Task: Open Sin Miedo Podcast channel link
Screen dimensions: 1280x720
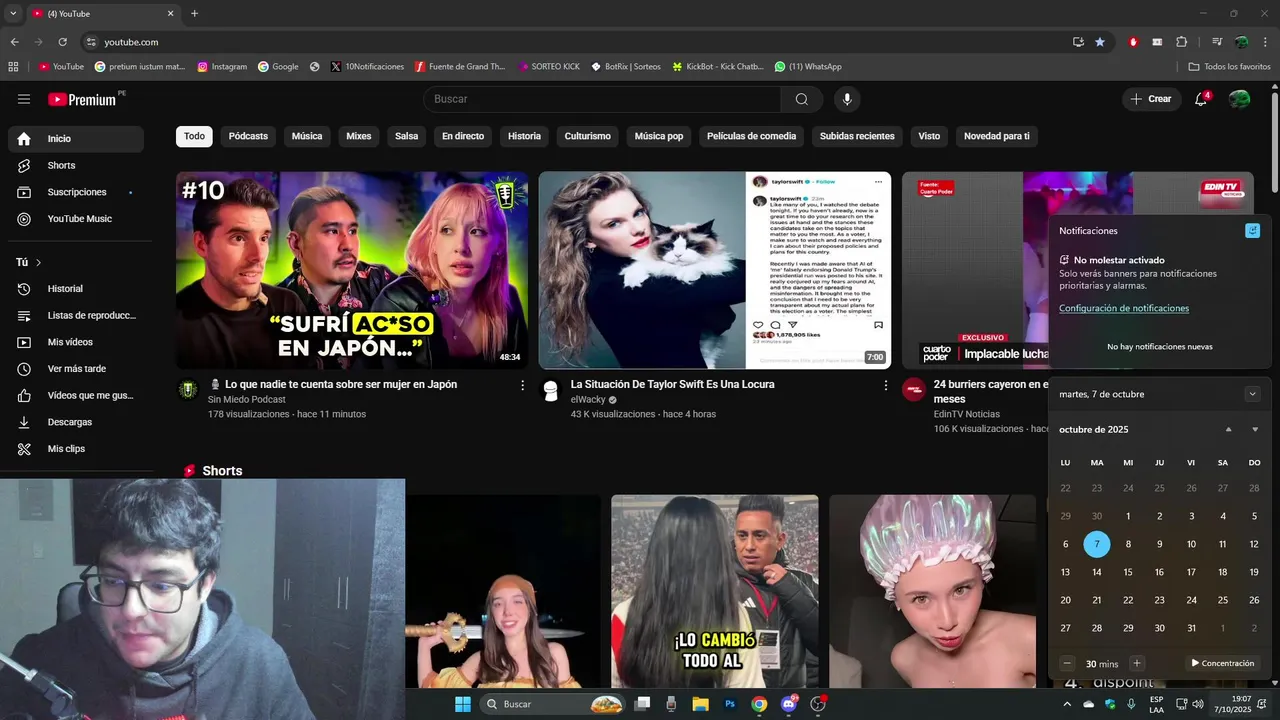Action: [247, 400]
